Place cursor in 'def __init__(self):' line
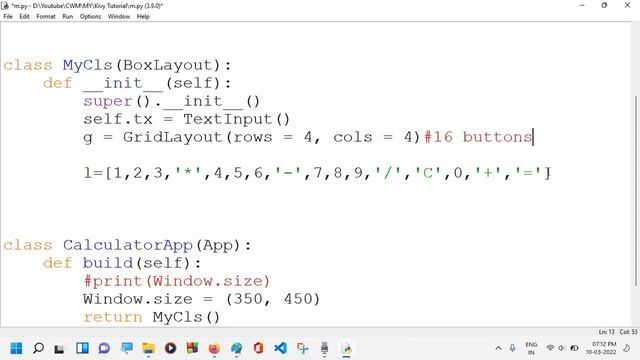640x360 pixels. pyautogui.click(x=137, y=84)
